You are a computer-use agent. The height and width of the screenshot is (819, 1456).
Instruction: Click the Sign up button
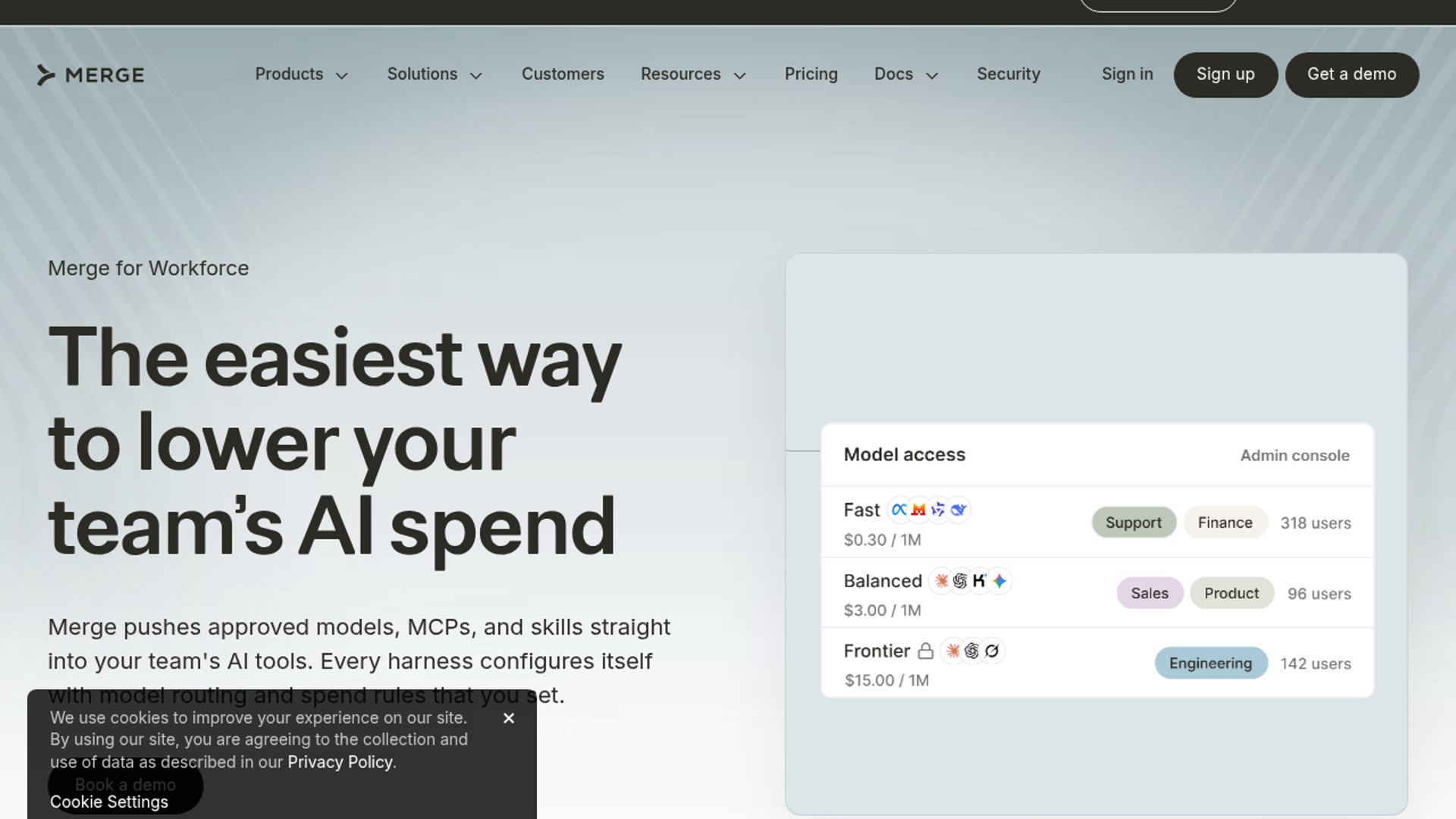click(x=1225, y=74)
